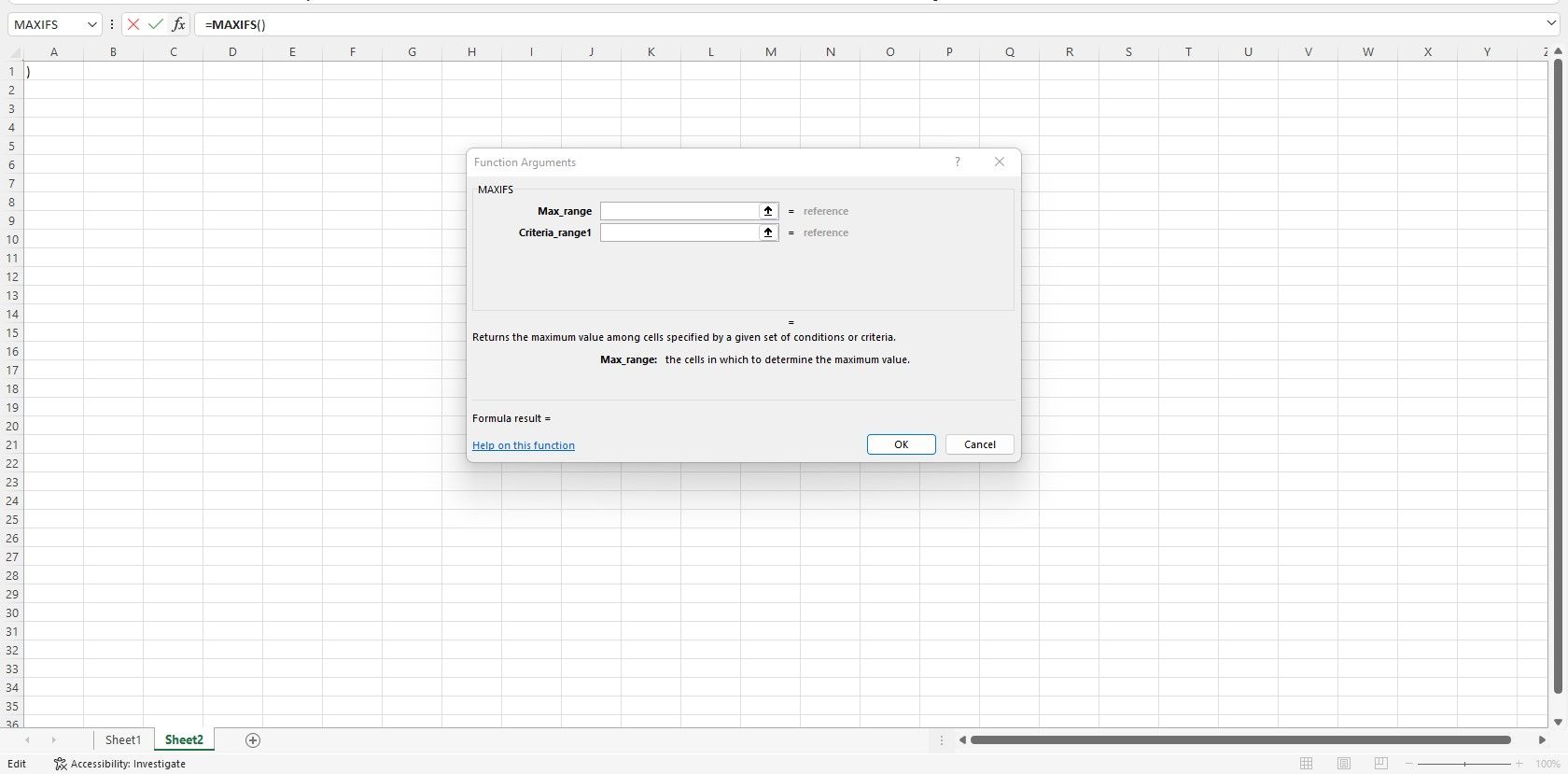
Task: Open the Insert Function fx icon
Action: point(178,24)
